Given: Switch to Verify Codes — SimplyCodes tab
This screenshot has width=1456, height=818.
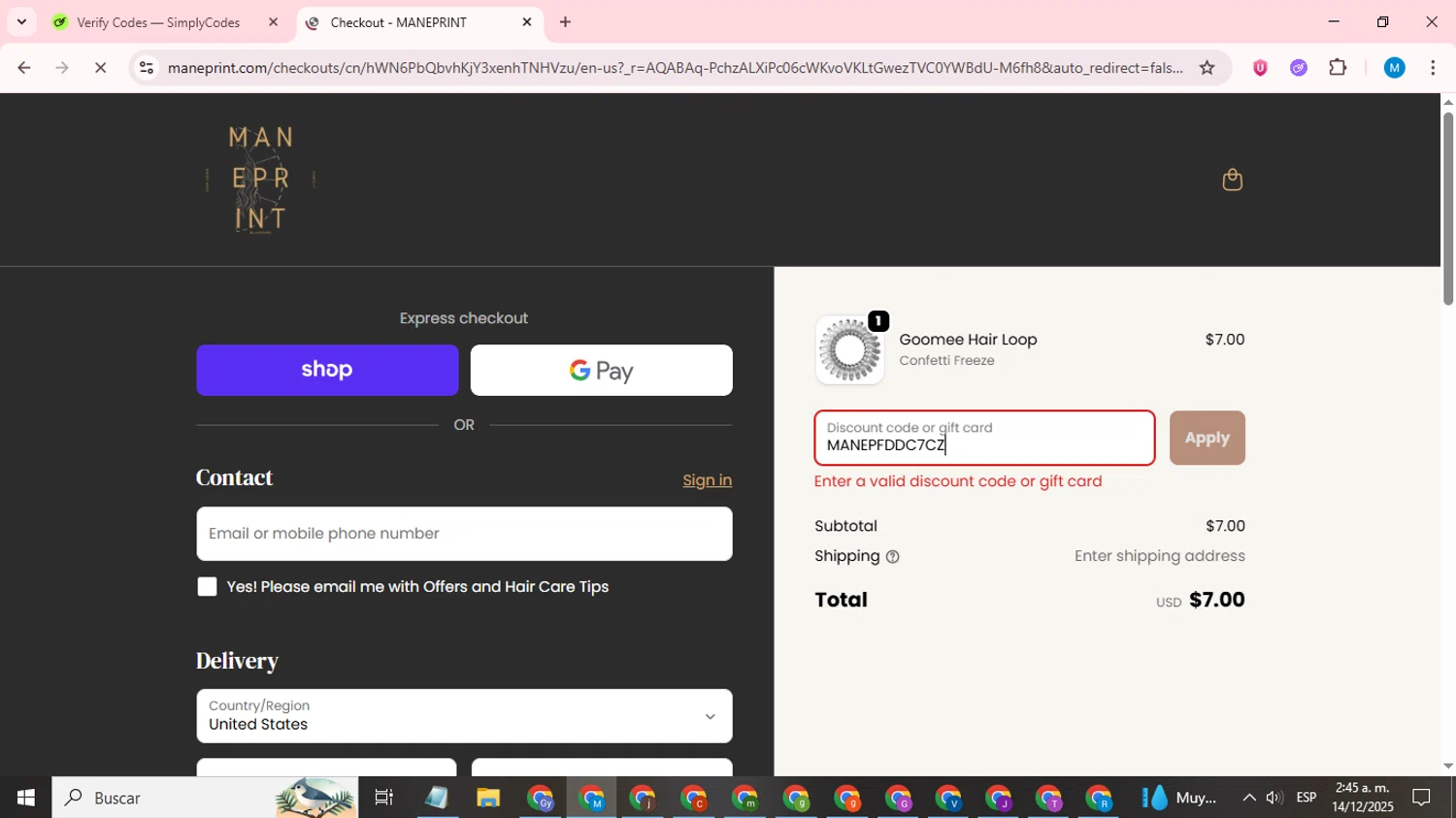Looking at the screenshot, I should click(x=158, y=22).
